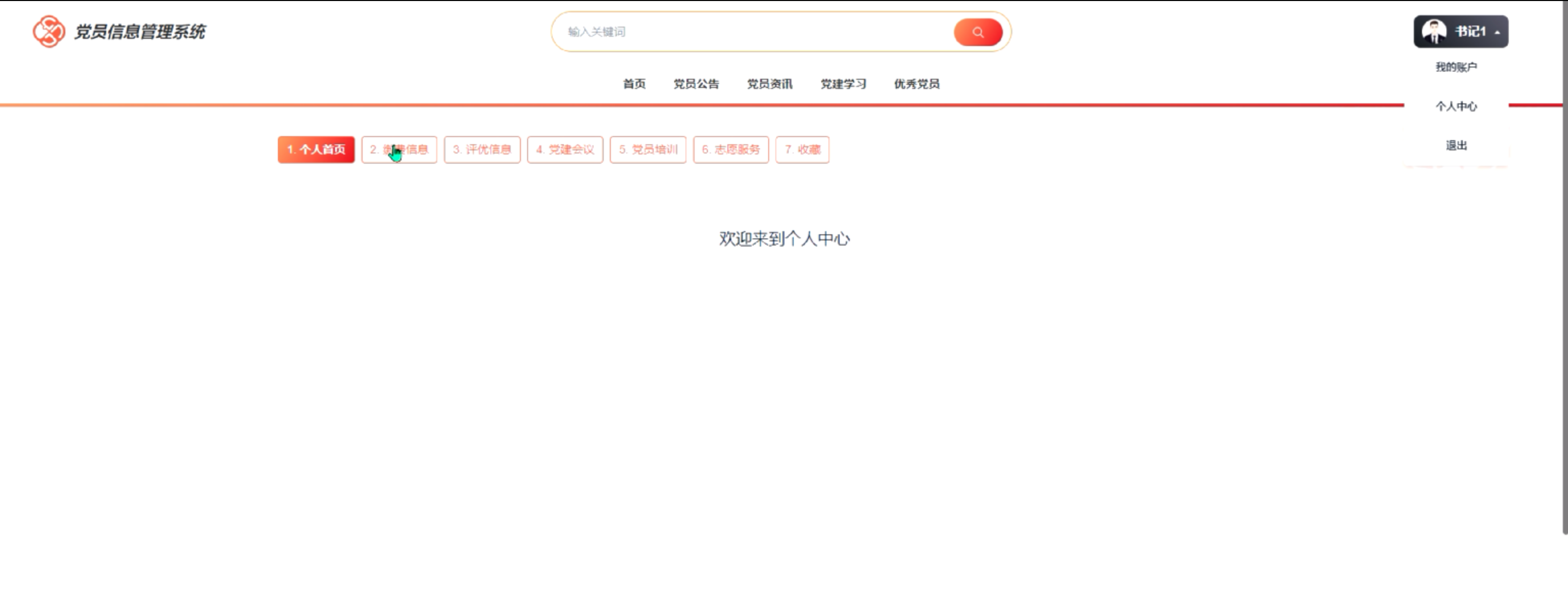This screenshot has width=1568, height=596.
Task: Open the 优秀党员 navigation link
Action: (916, 84)
